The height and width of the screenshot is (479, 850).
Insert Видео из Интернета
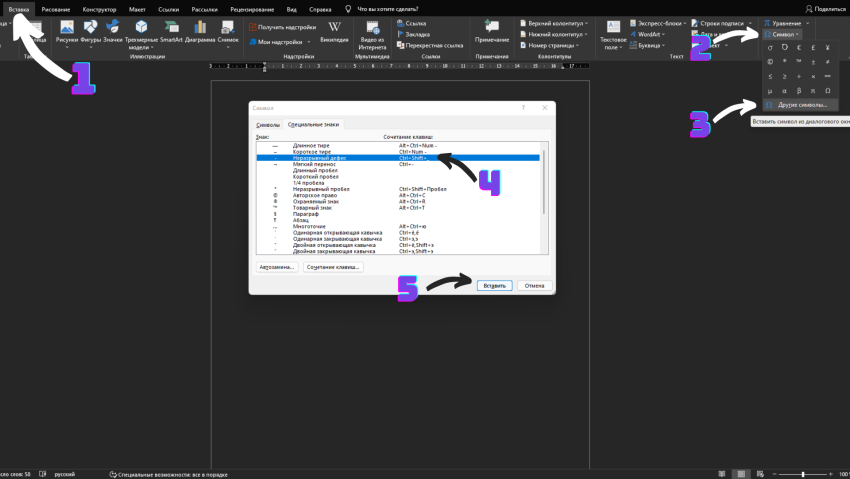pyautogui.click(x=372, y=36)
